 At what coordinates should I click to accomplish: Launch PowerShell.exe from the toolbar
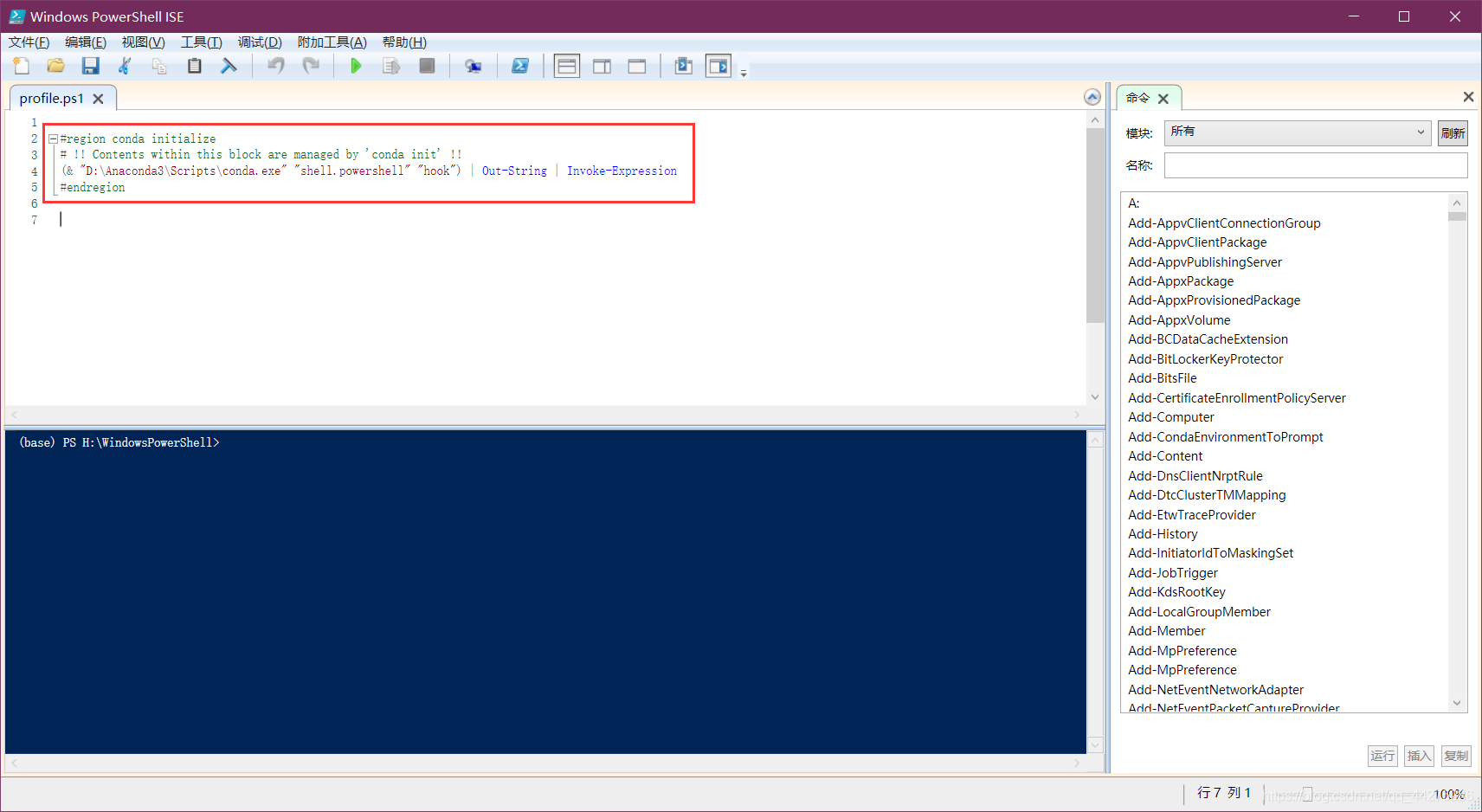tap(520, 65)
